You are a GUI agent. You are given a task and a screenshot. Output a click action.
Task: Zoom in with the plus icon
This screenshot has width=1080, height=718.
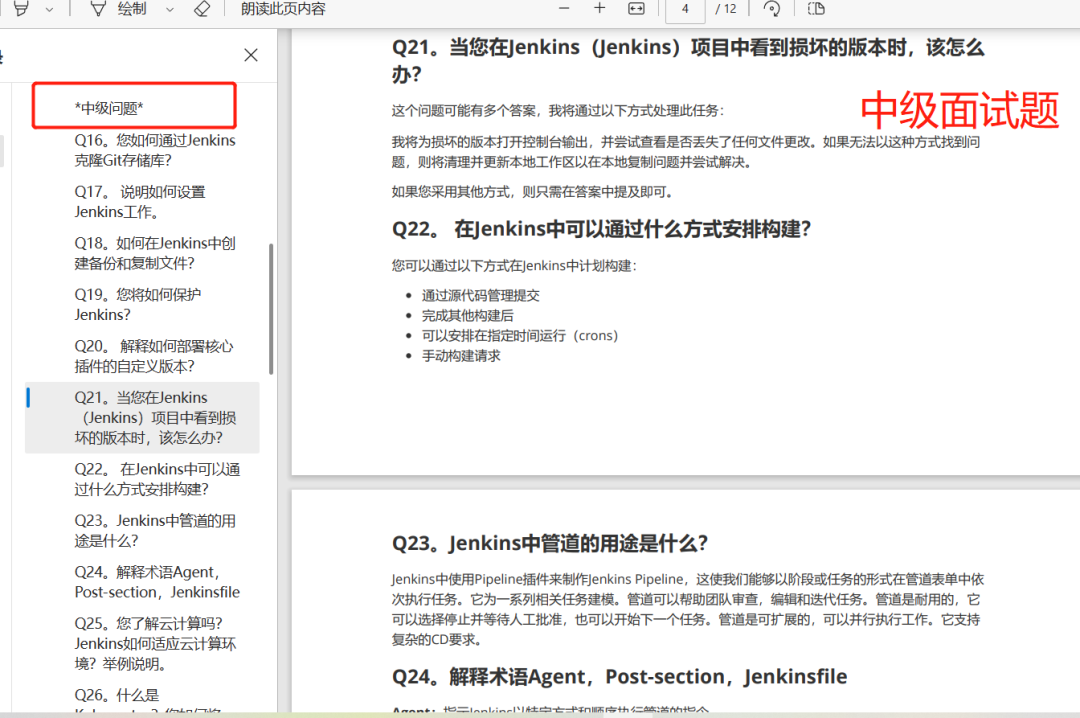pyautogui.click(x=599, y=8)
